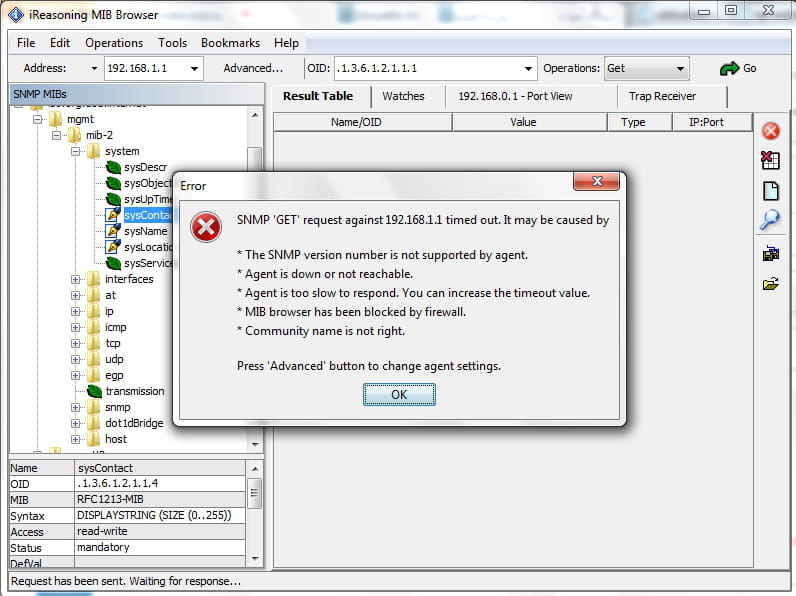Expand the icmp folder node

pyautogui.click(x=76, y=327)
